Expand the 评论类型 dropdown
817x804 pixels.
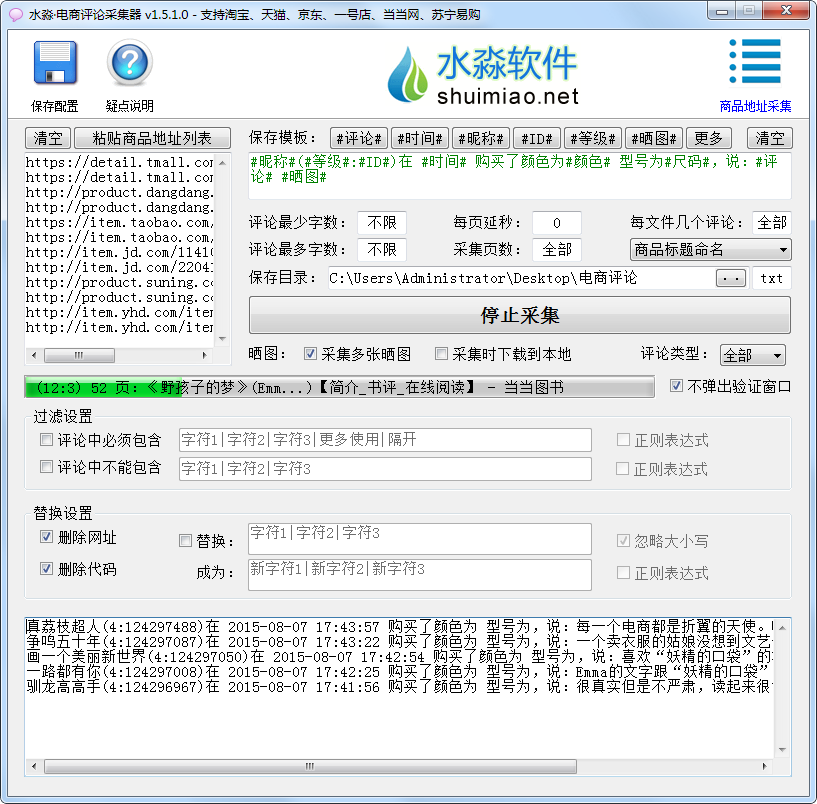tap(752, 355)
